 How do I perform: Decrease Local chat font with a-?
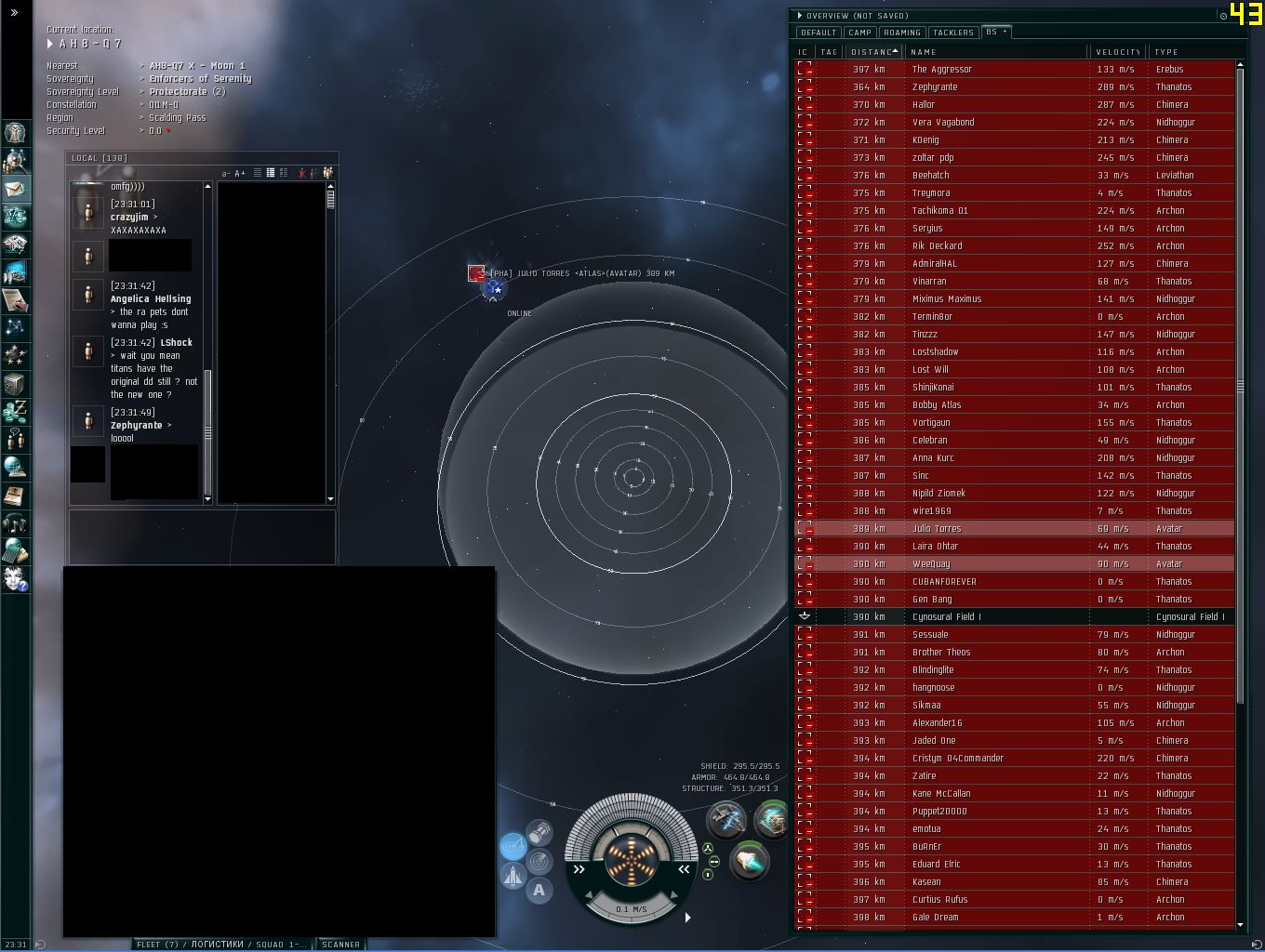click(x=226, y=174)
